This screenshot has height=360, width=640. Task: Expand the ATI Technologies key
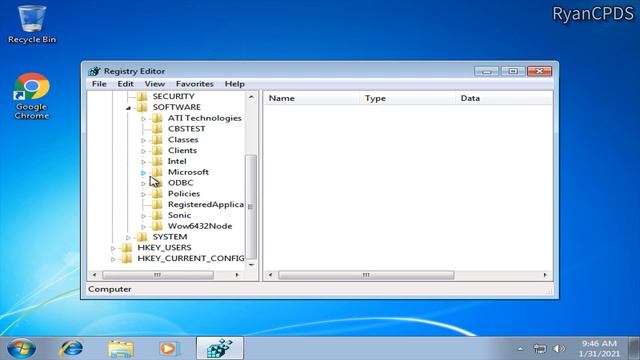143,119
